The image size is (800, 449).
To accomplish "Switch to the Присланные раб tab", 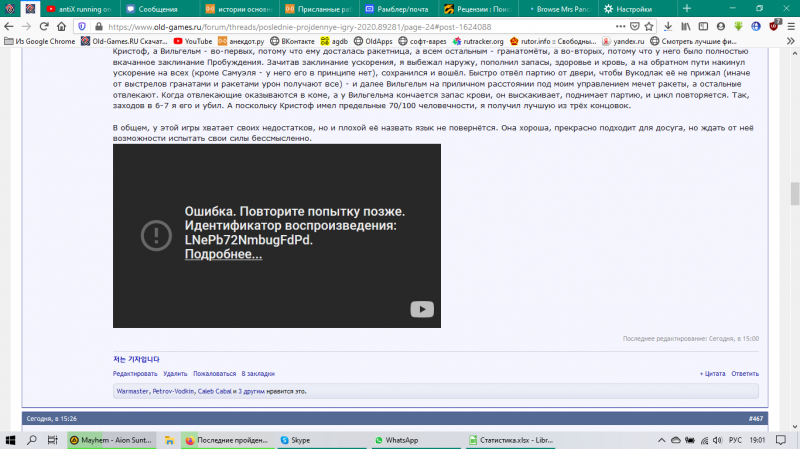I will (319, 9).
